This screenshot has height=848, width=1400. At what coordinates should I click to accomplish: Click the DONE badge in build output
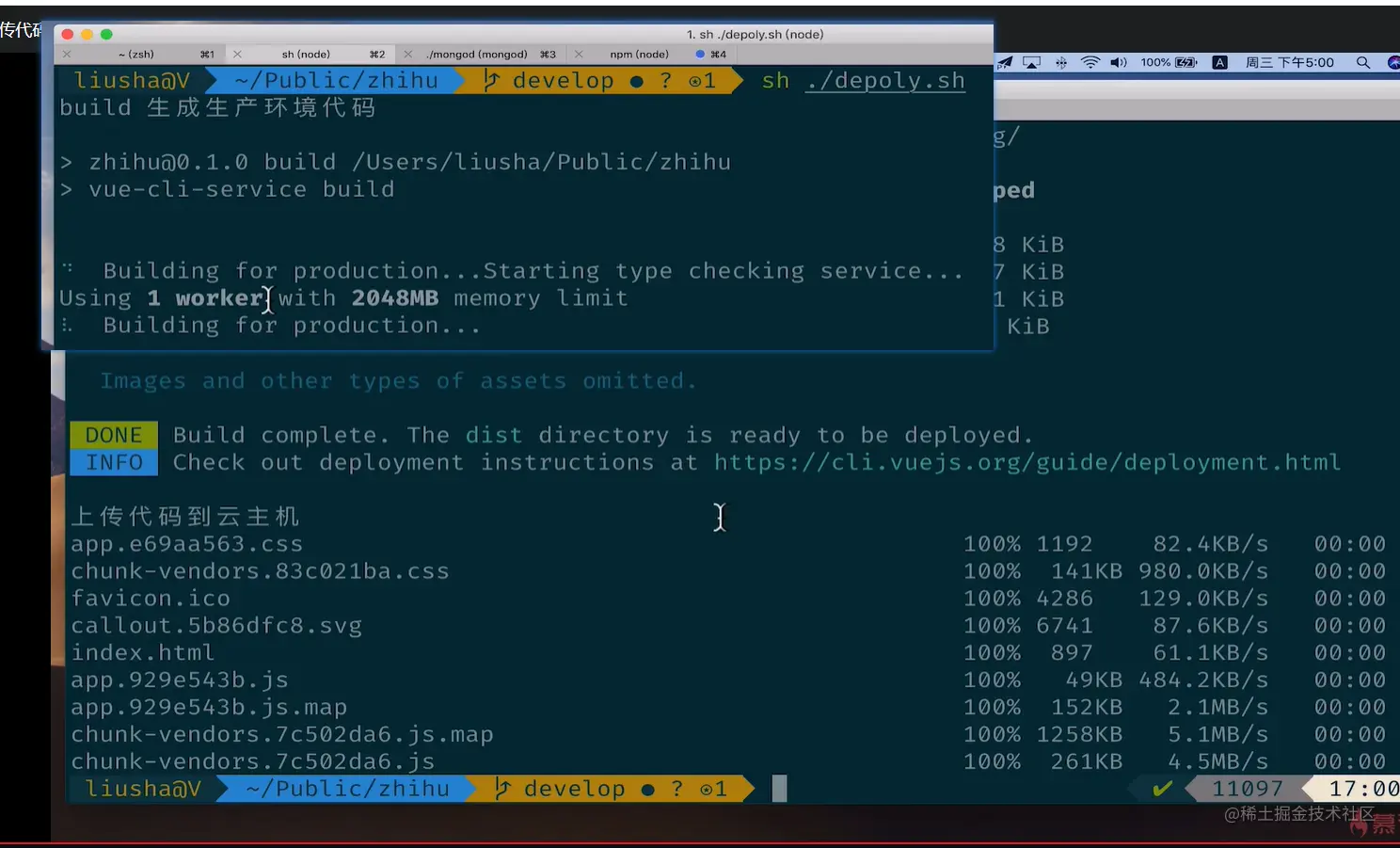coord(114,435)
